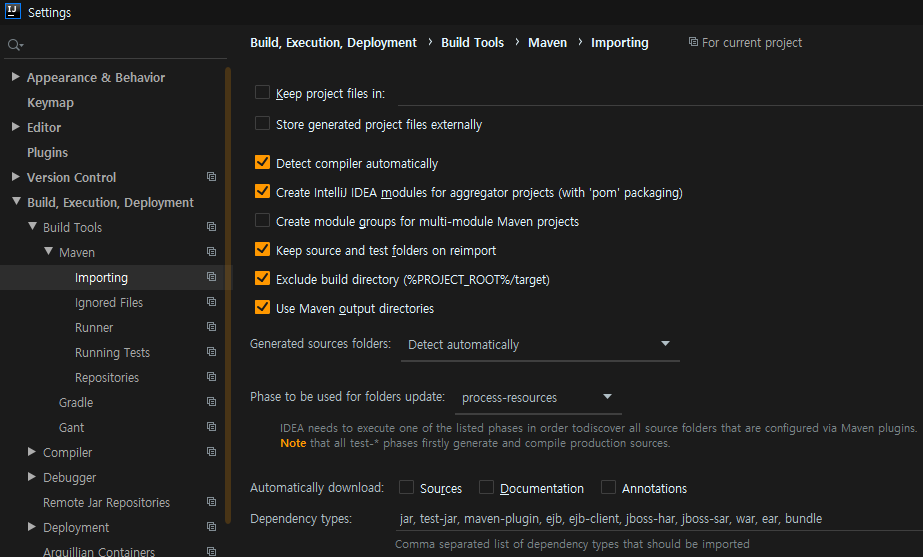Expand Appearance & Behavior section
The image size is (923, 557).
[16, 77]
